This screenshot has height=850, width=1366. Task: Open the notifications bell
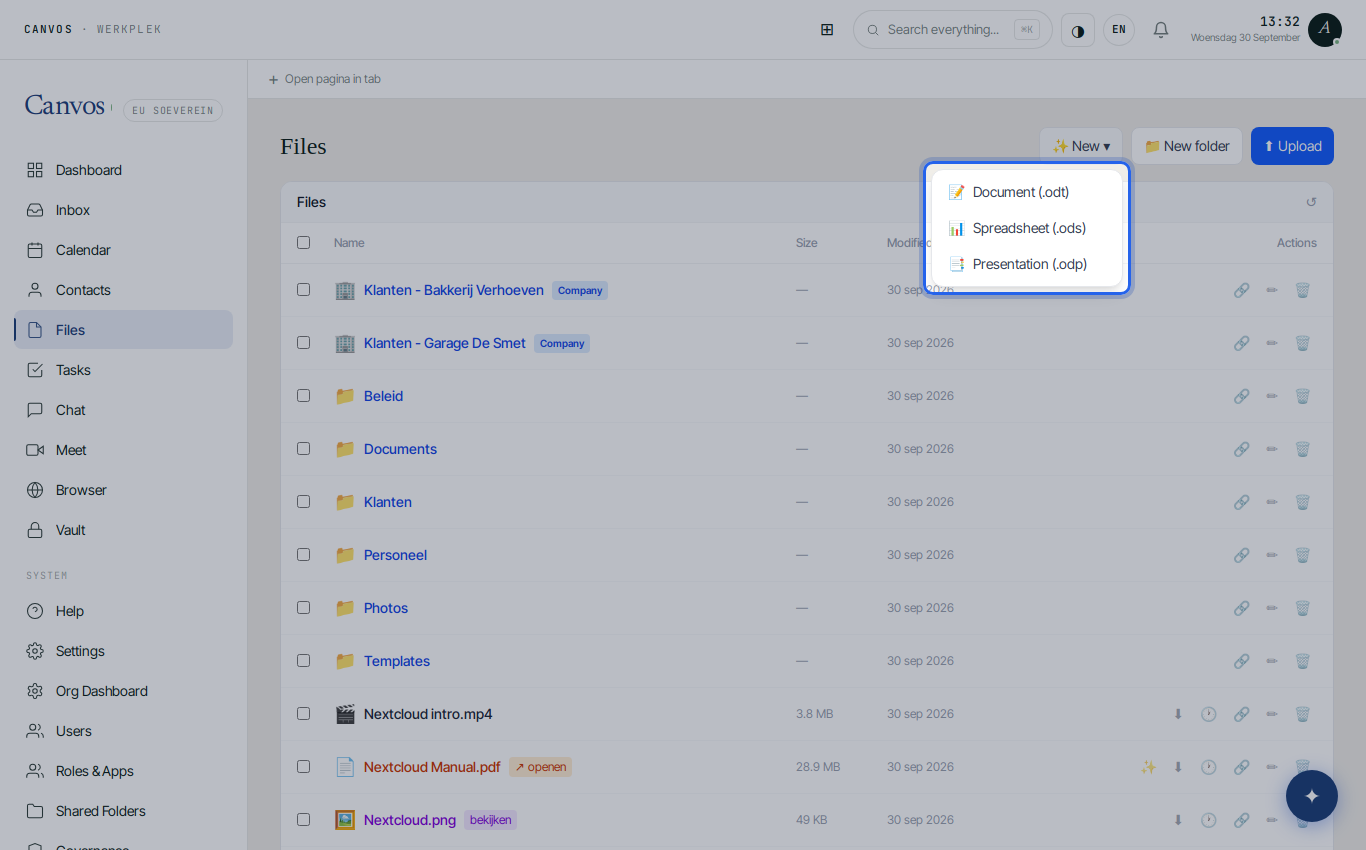click(1161, 29)
